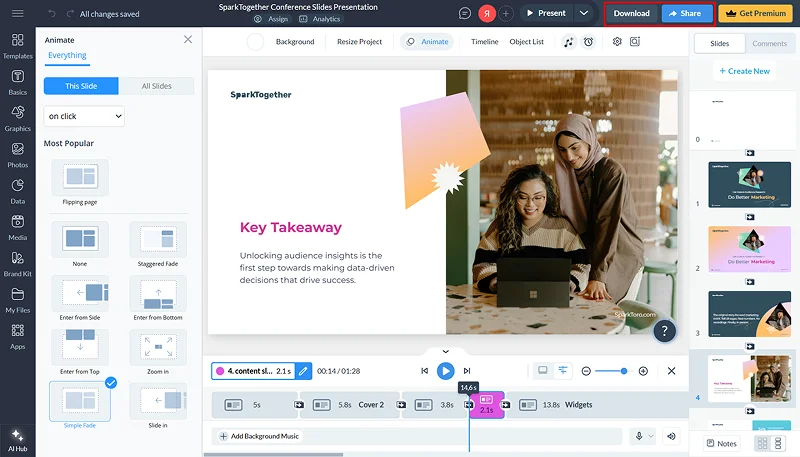
Task: Play the presentation timeline
Action: [x=446, y=371]
